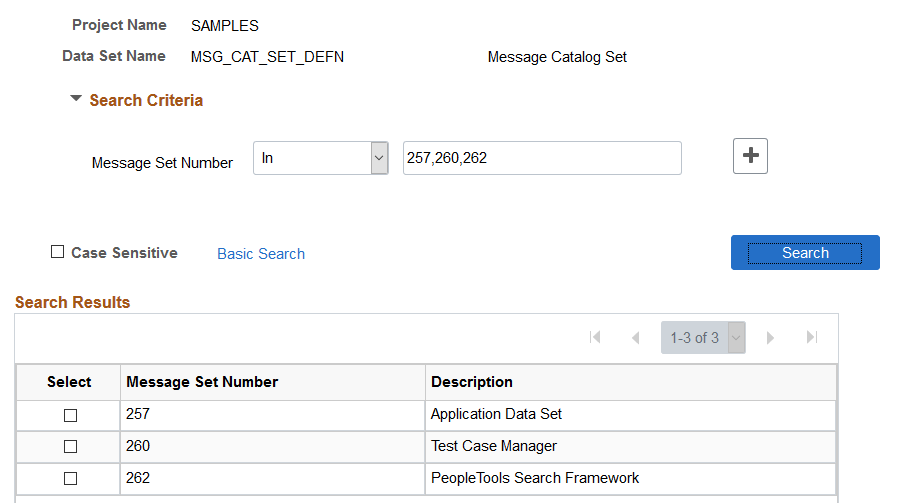This screenshot has width=899, height=503.
Task: Go to previous results page arrow
Action: point(635,338)
